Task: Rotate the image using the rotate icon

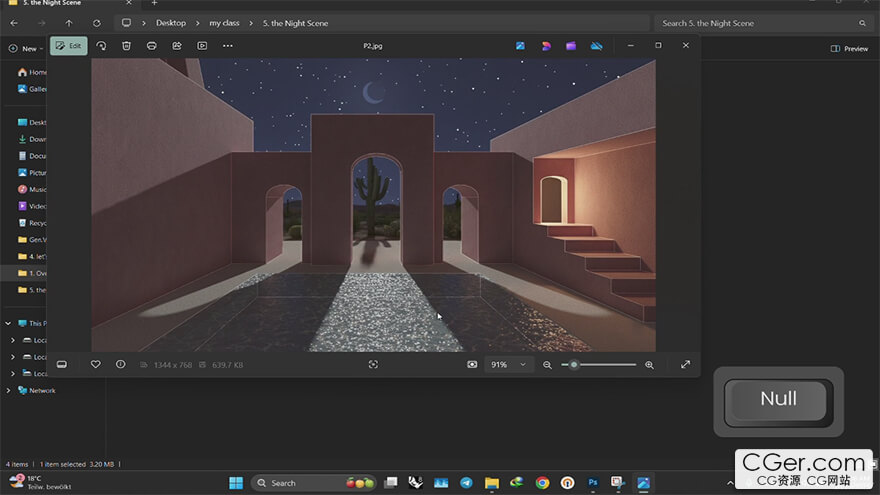Action: pyautogui.click(x=101, y=46)
